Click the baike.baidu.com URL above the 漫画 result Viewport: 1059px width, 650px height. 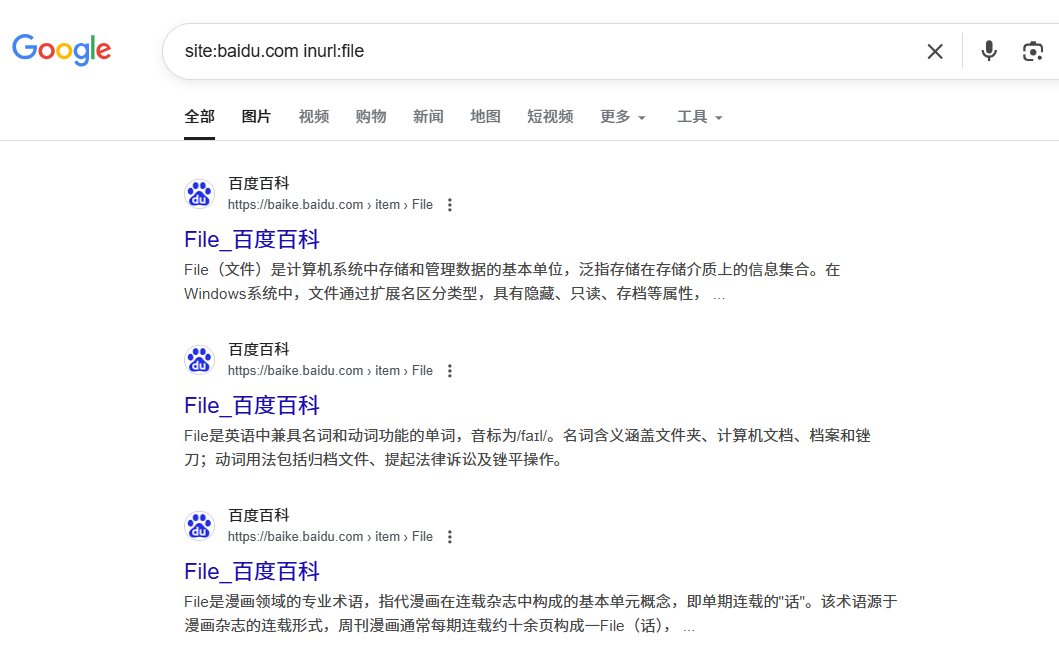tap(330, 537)
